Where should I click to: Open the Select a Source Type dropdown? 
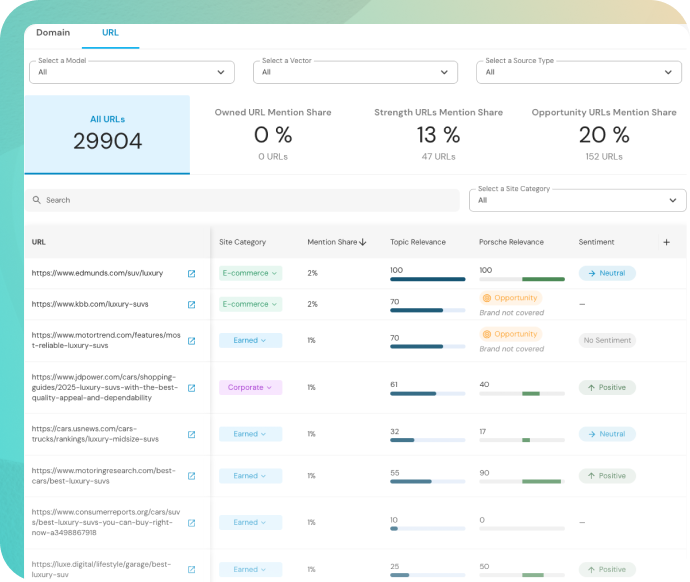click(x=579, y=72)
